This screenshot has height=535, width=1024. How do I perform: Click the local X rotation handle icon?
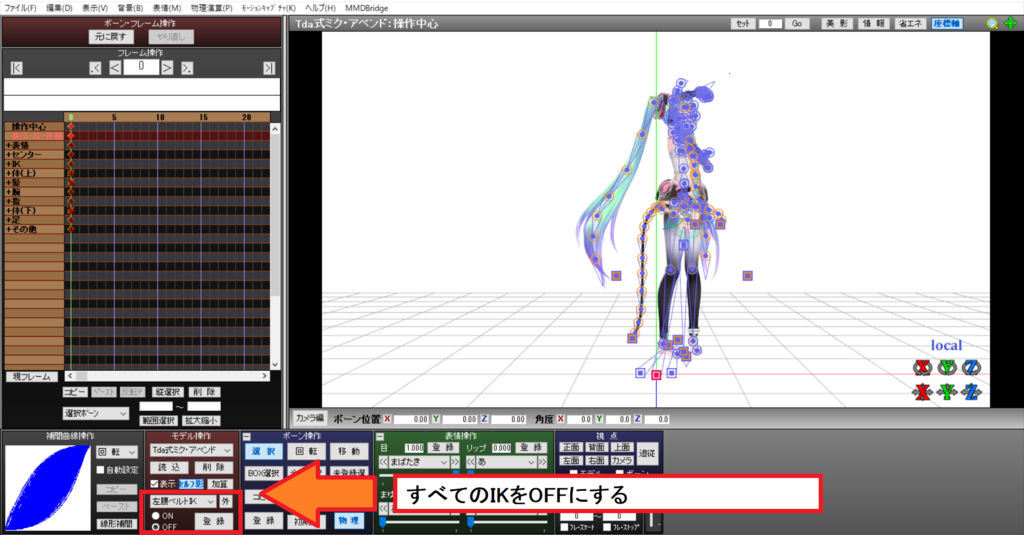pos(922,368)
